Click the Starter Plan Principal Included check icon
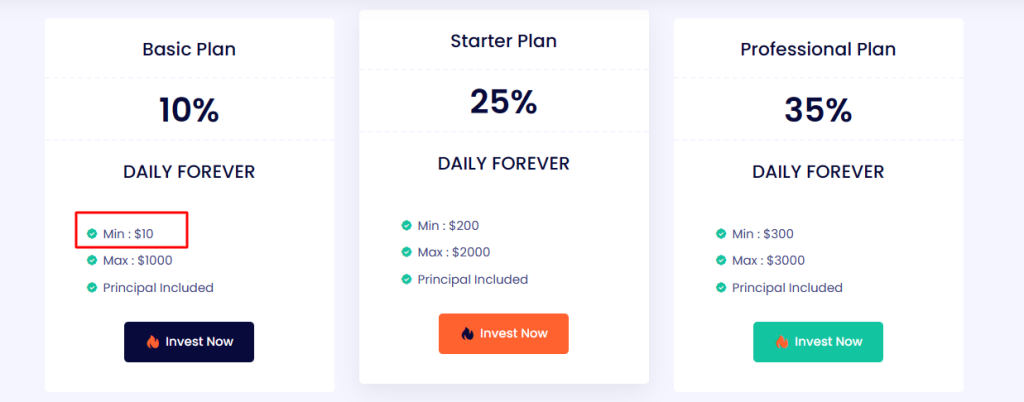Image resolution: width=1024 pixels, height=402 pixels. click(406, 279)
